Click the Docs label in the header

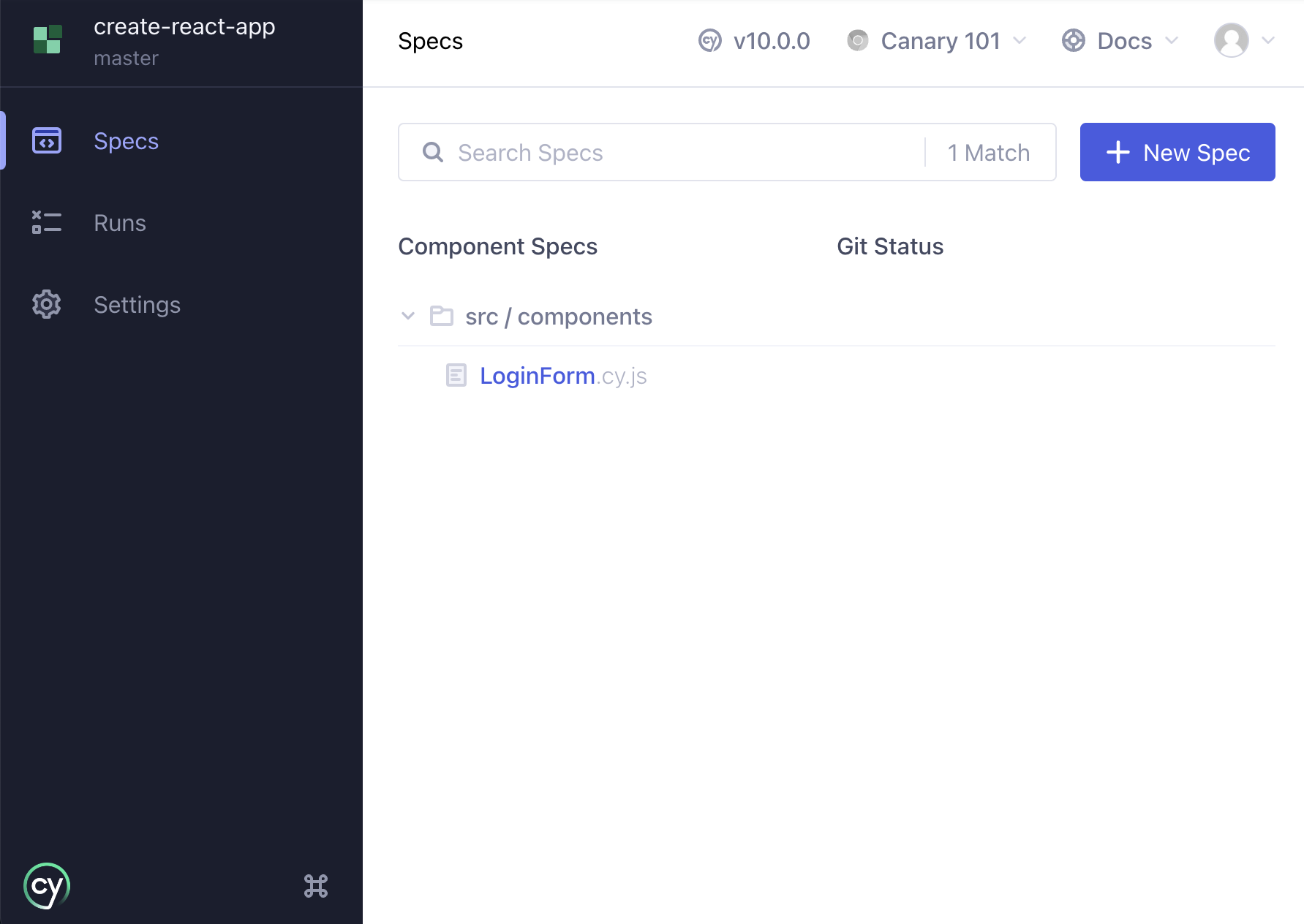pyautogui.click(x=1124, y=41)
